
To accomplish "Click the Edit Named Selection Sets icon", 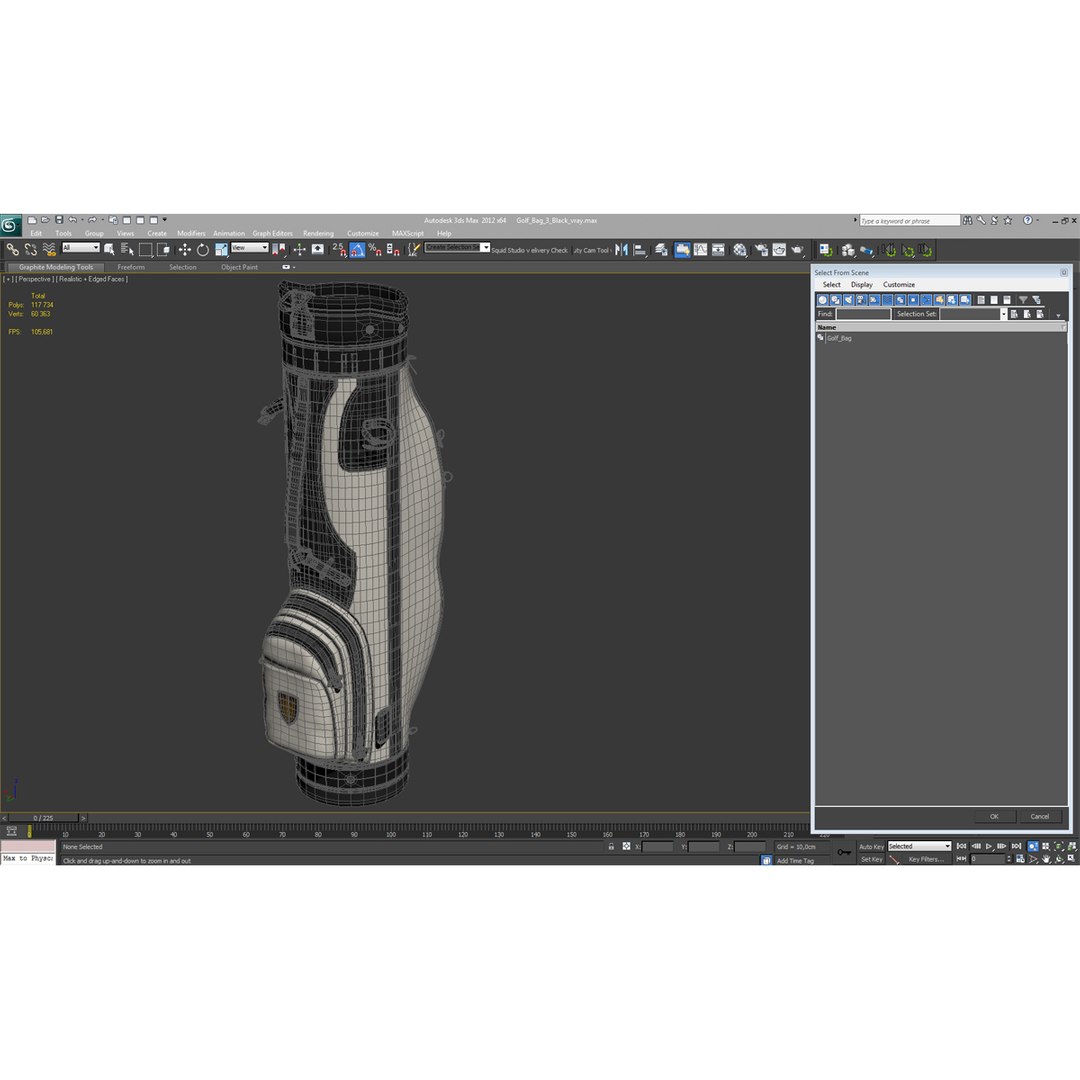I will click(413, 250).
